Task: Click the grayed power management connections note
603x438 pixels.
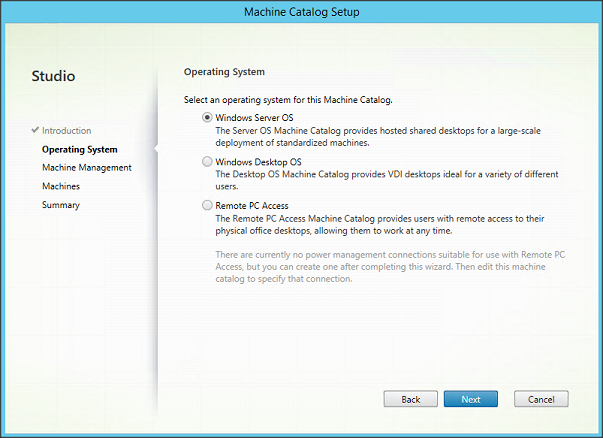Action: click(390, 266)
